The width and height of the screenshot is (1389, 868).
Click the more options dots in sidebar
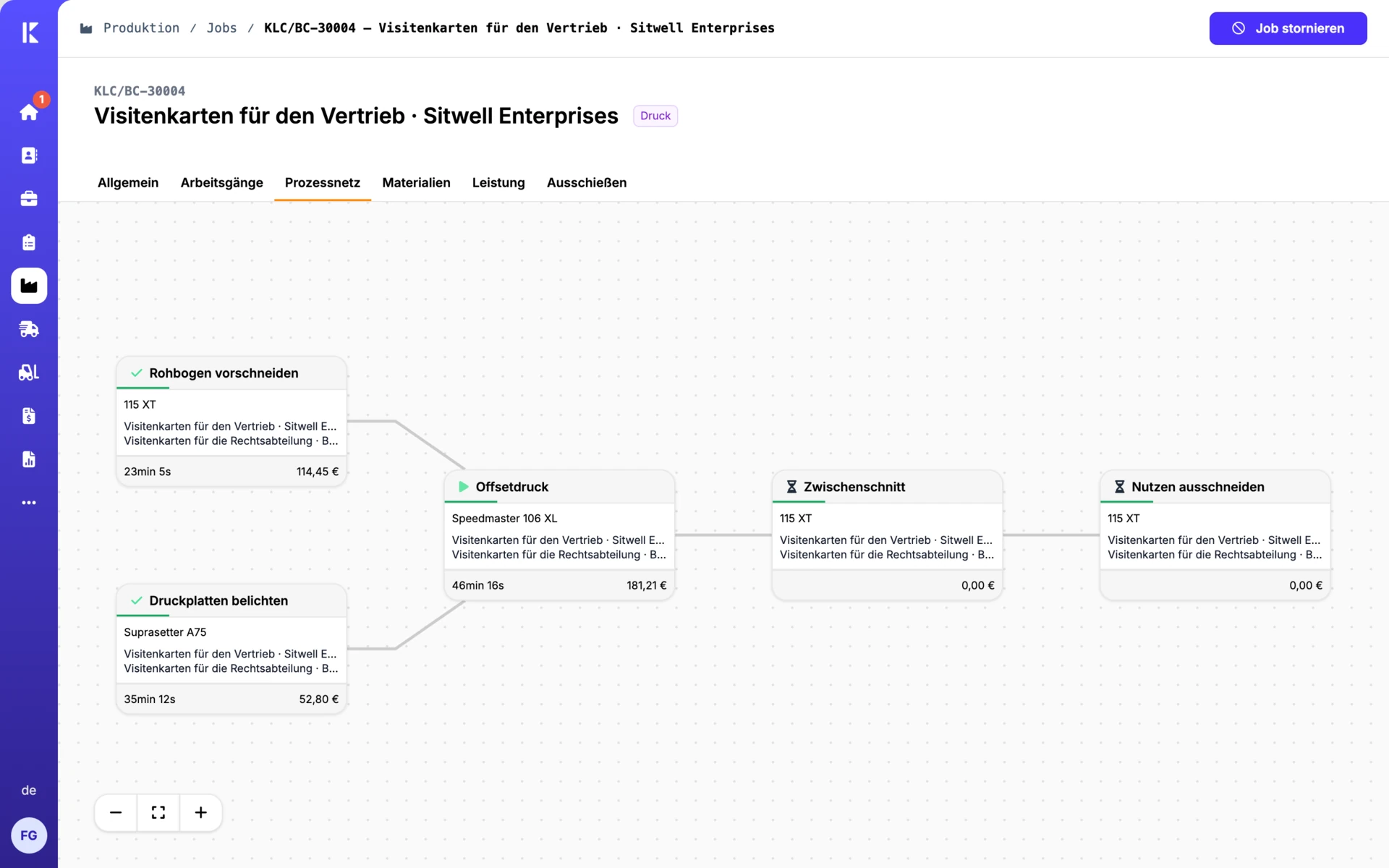click(x=29, y=503)
